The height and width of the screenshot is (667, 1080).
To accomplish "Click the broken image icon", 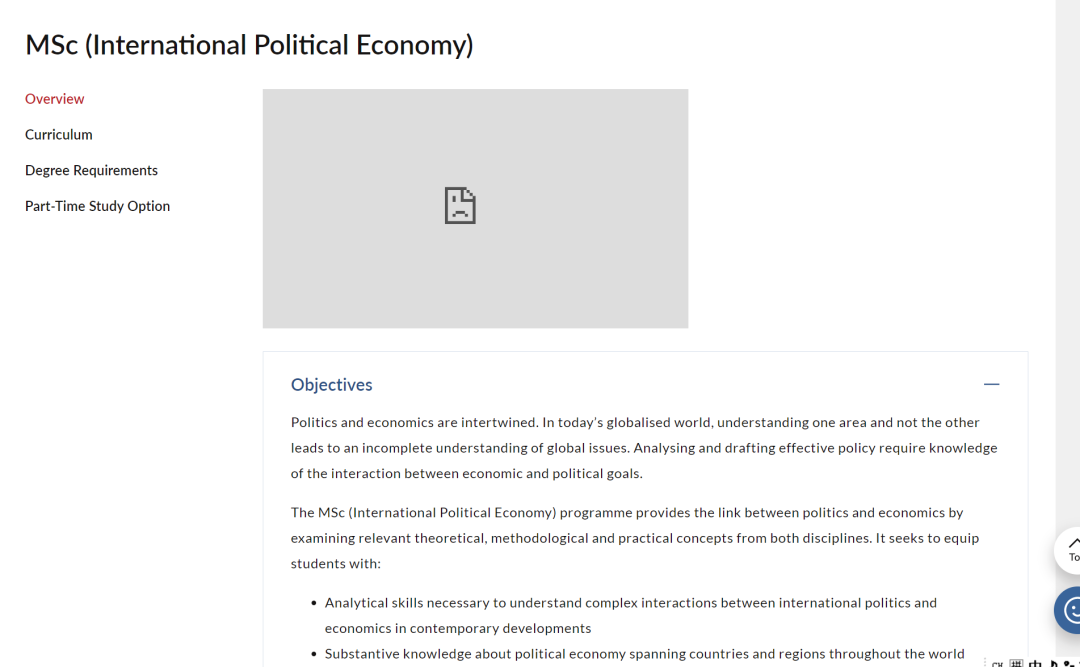I will point(460,205).
